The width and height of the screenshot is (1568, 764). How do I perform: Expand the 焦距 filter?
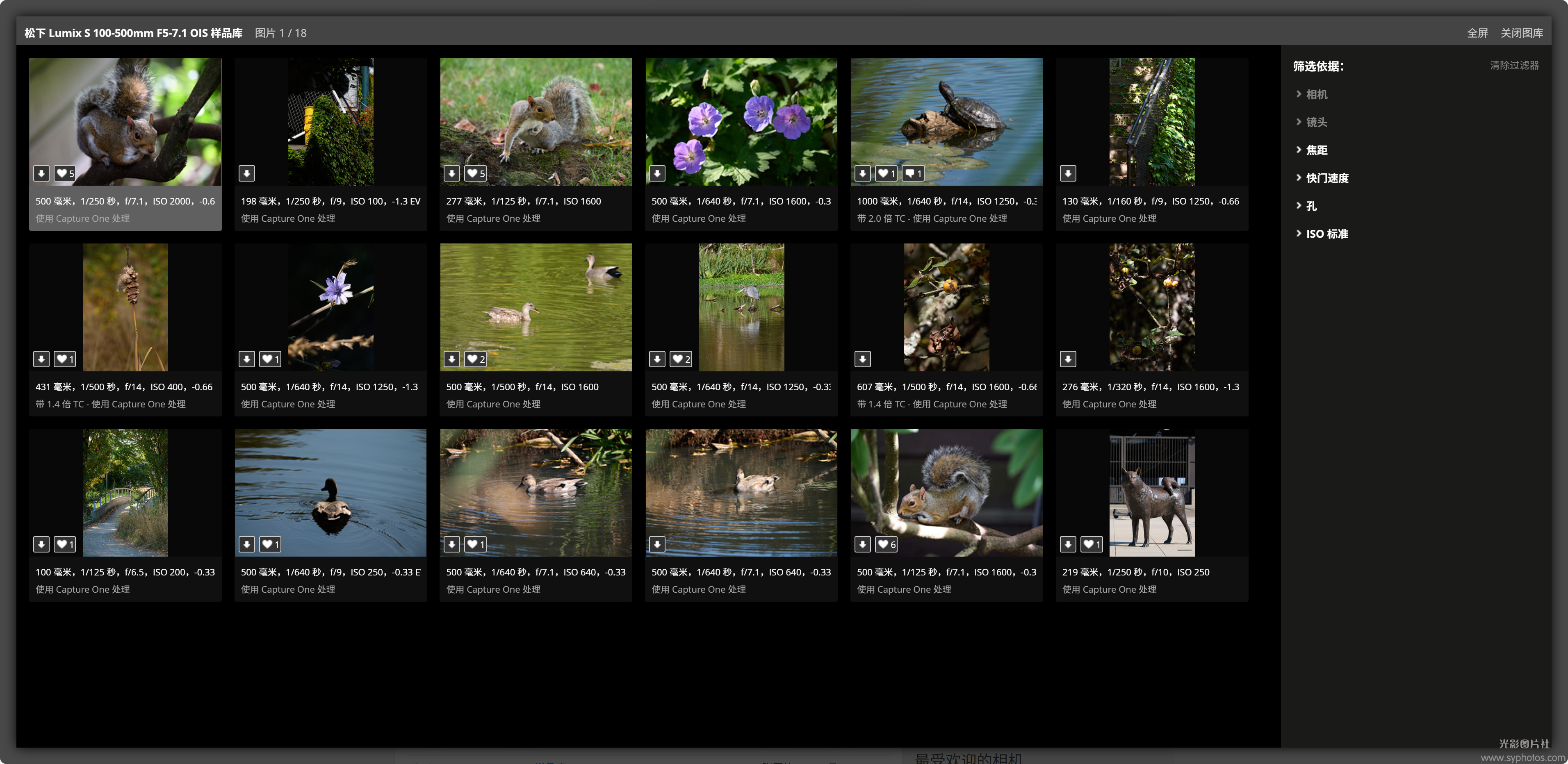click(1312, 150)
